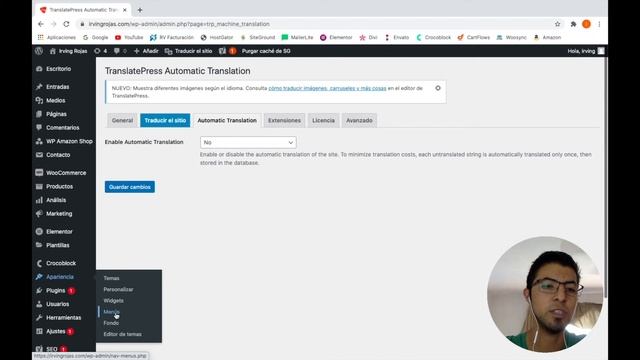Open the Google bookmark
640x360 pixels.
pyautogui.click(x=96, y=38)
